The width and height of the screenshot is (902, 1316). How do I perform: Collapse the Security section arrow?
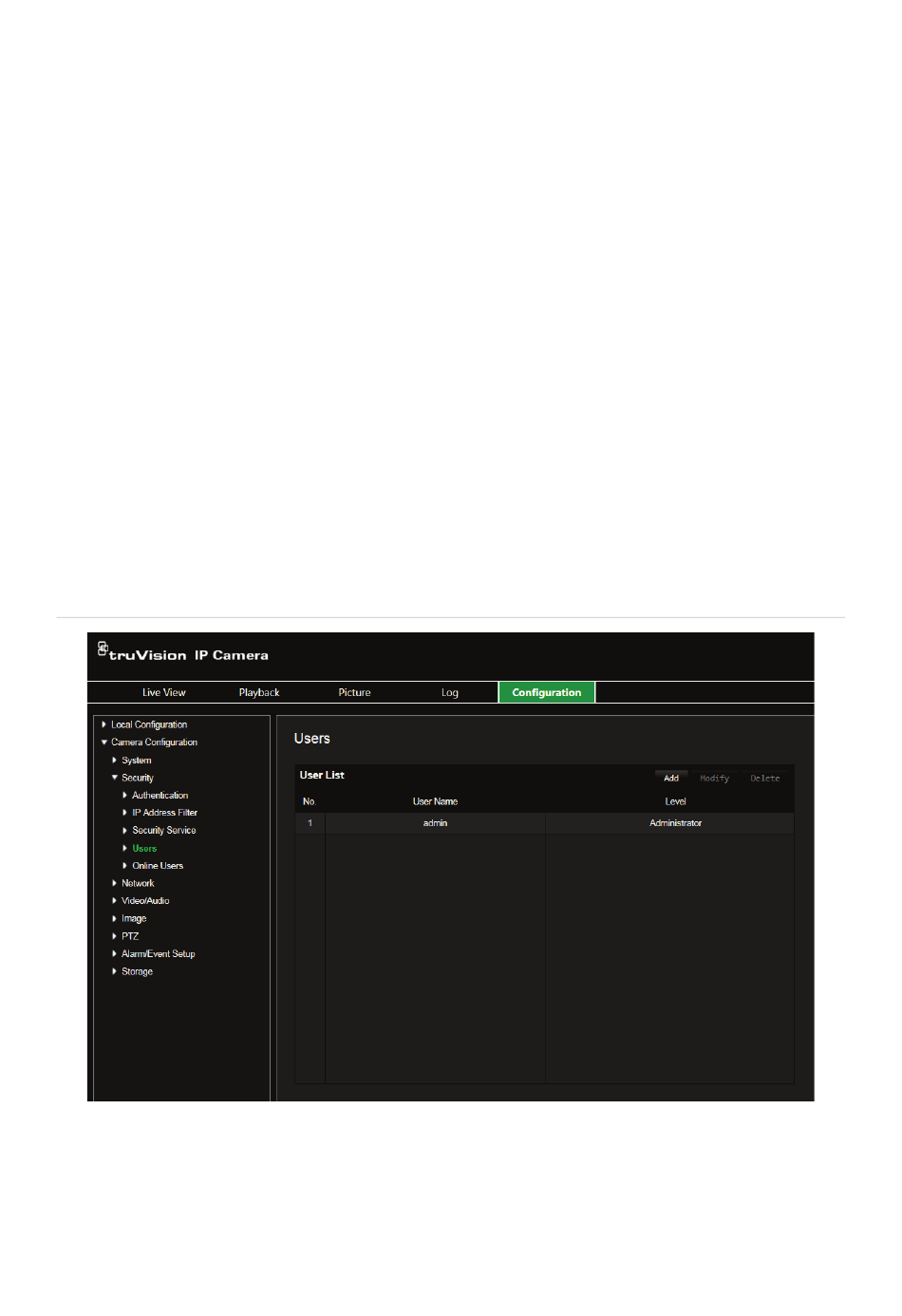[115, 778]
